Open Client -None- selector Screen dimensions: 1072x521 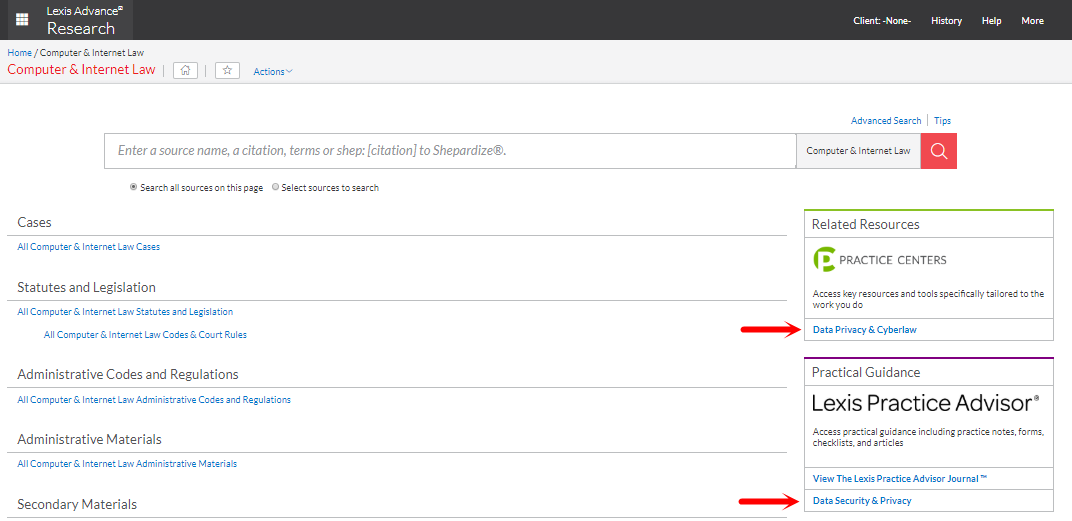[x=882, y=21]
